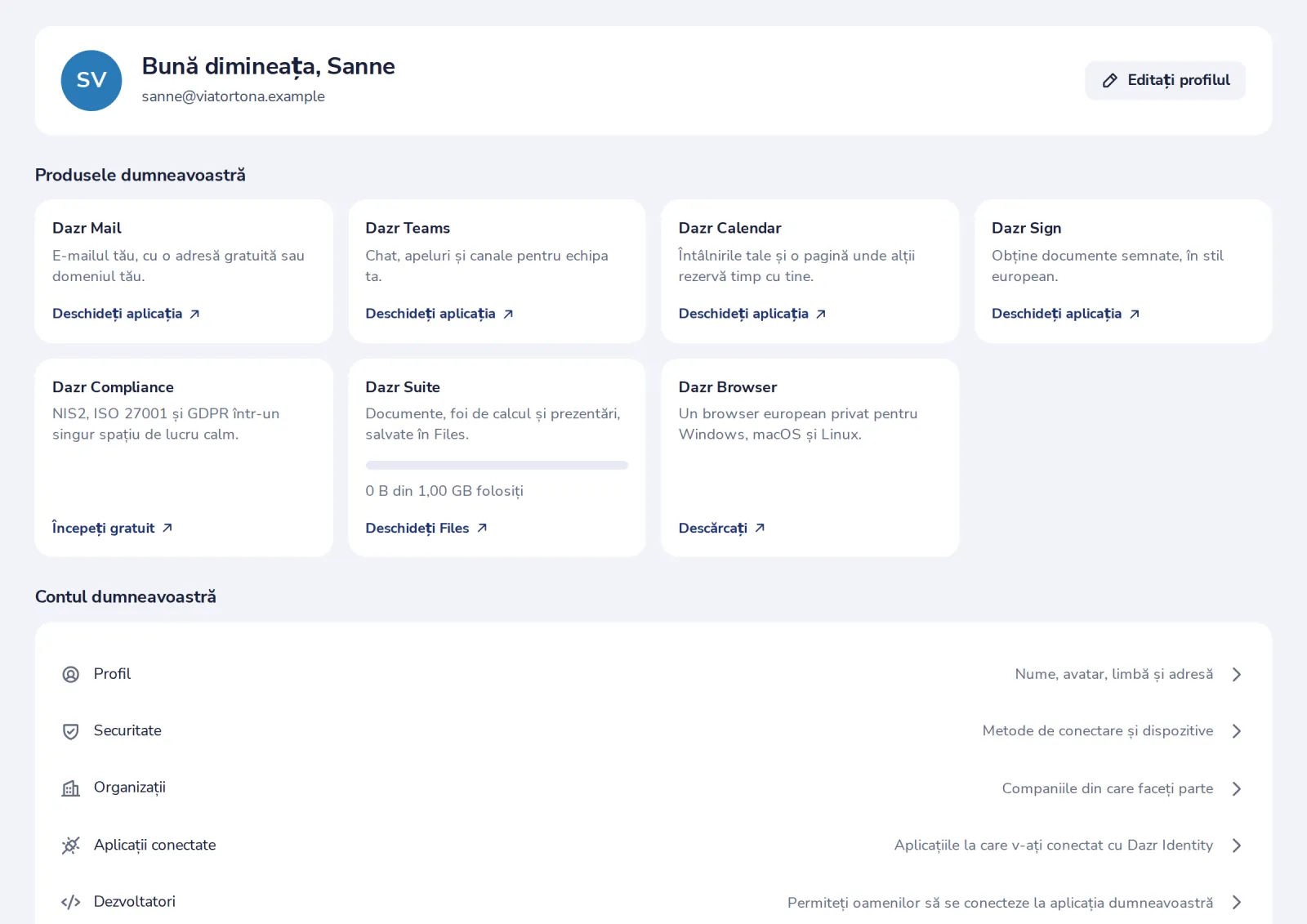The width and height of the screenshot is (1307, 924).
Task: Click the Edit profile pencil icon
Action: click(x=1109, y=80)
